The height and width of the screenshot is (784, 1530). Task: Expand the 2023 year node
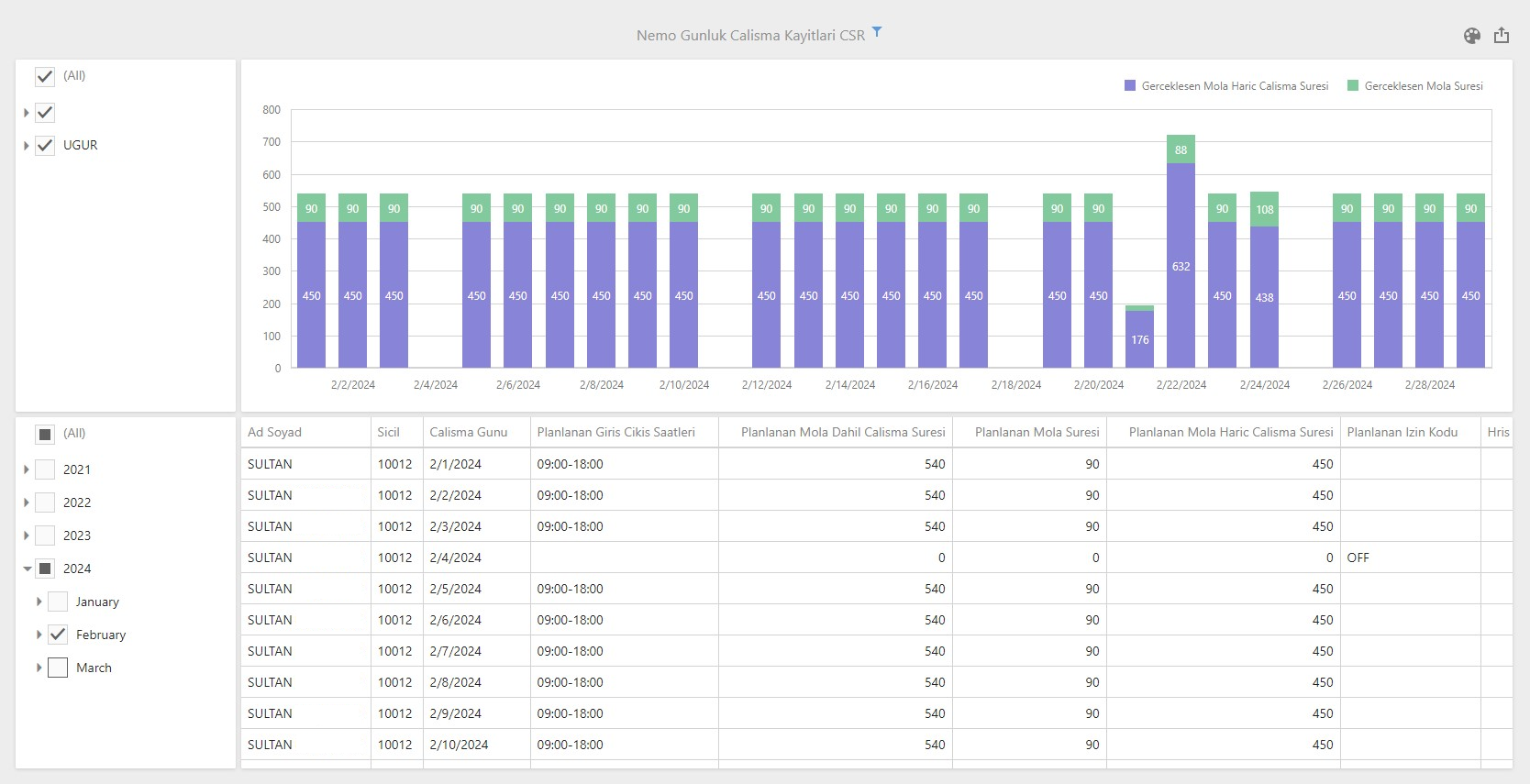(26, 536)
